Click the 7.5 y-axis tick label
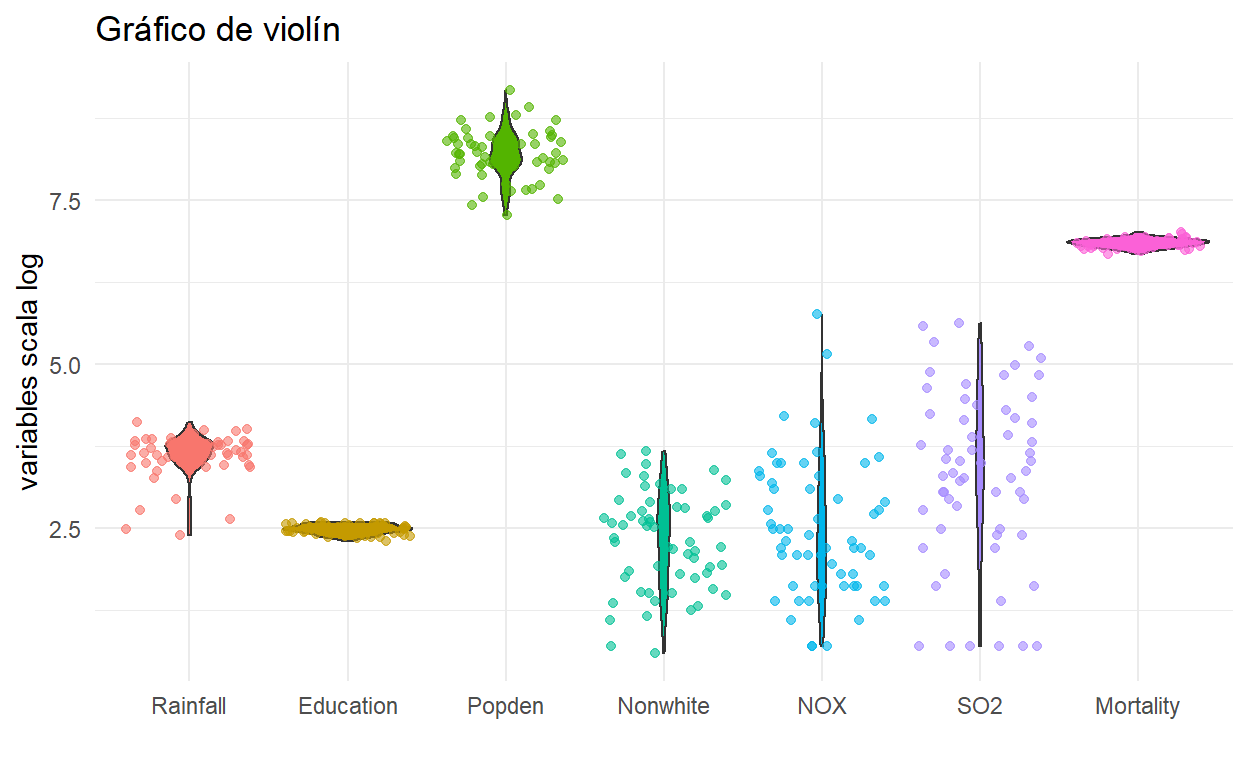1248x768 pixels. (66, 200)
